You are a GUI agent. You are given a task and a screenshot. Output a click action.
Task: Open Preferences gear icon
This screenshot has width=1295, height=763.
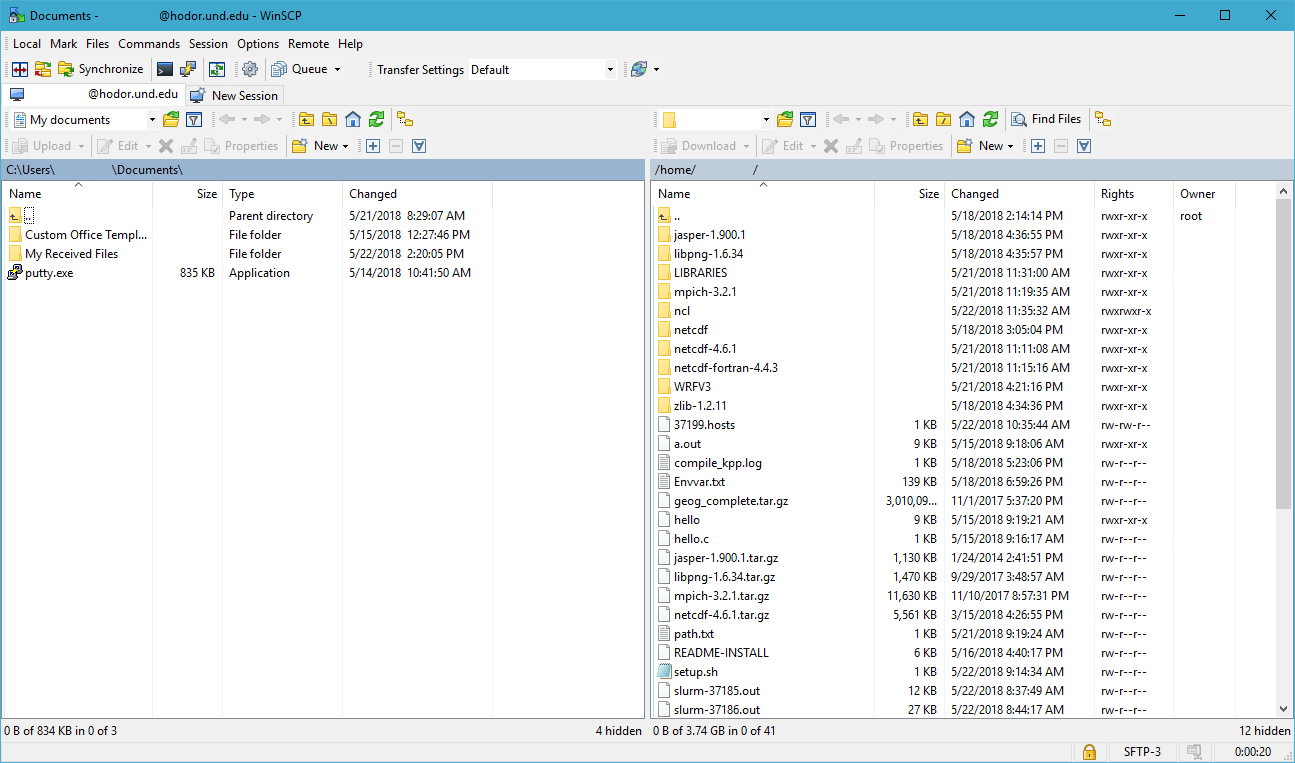coord(250,69)
